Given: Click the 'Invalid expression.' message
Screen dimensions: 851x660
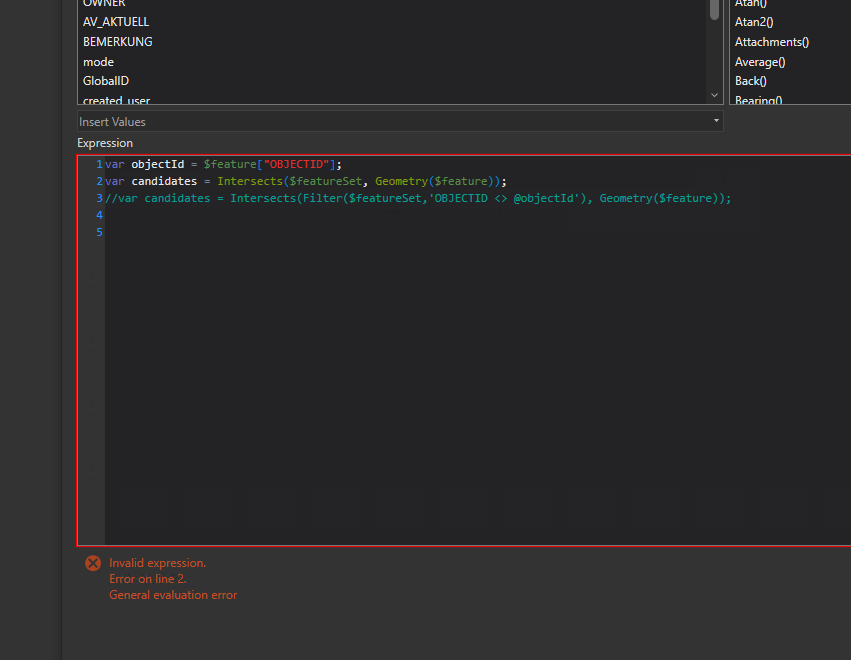Looking at the screenshot, I should pyautogui.click(x=157, y=563).
